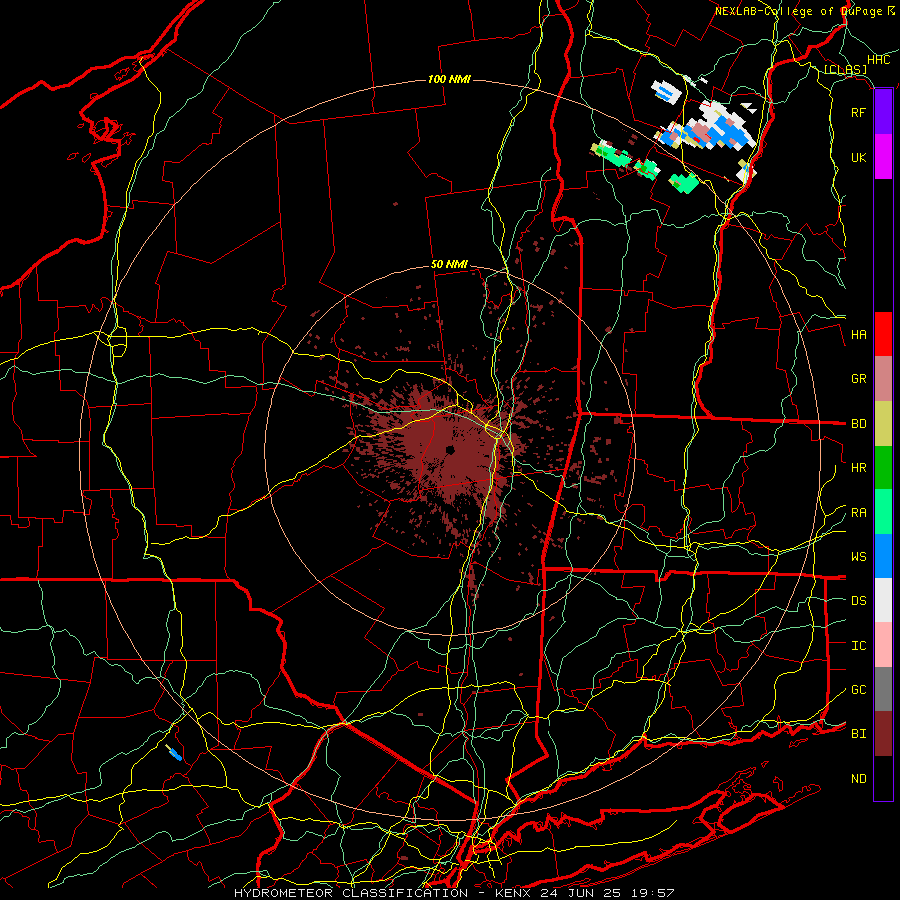Click the IC light-pink legend swatch

pyautogui.click(x=883, y=645)
